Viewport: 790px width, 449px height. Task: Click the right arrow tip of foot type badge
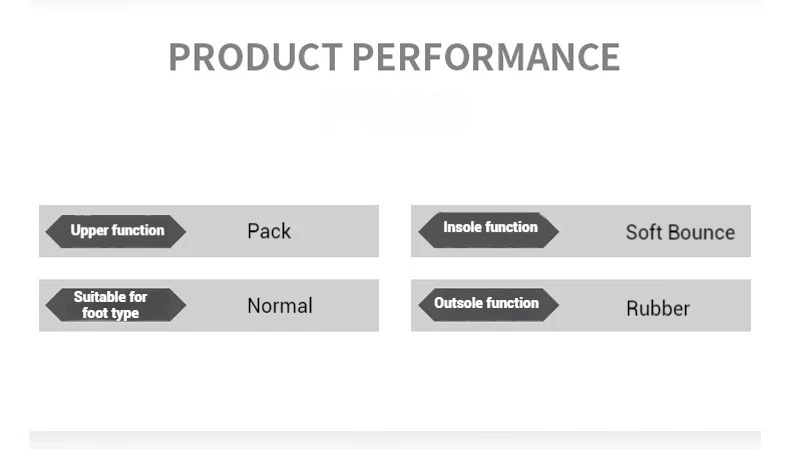pos(182,305)
